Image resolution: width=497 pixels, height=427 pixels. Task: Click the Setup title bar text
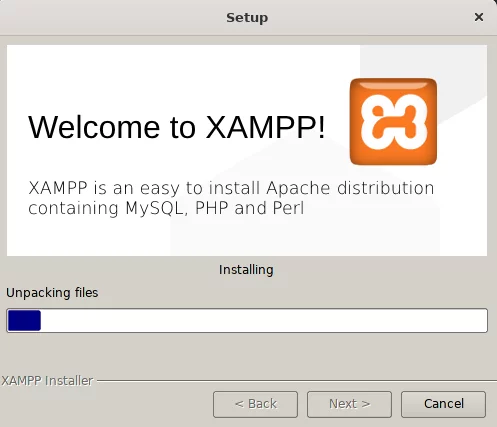247,18
